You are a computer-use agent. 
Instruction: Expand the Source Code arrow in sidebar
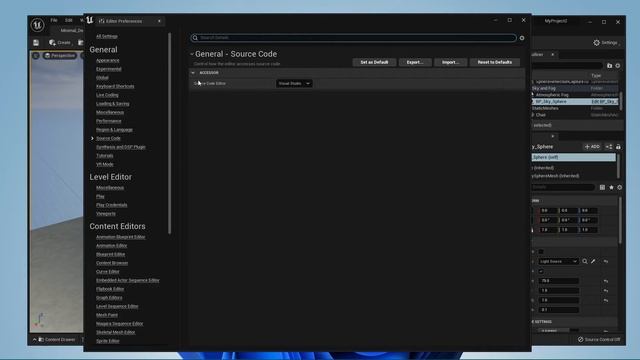92,138
